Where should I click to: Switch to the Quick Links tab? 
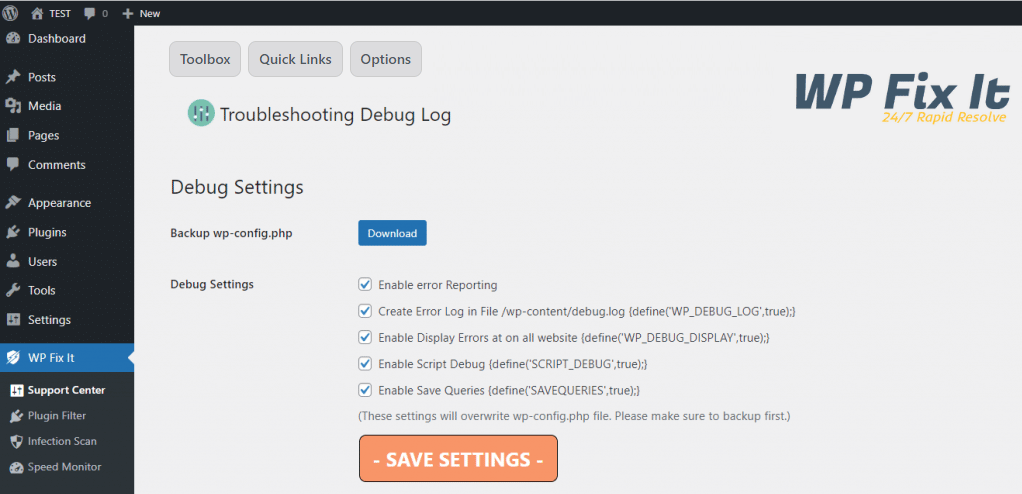pyautogui.click(x=295, y=59)
